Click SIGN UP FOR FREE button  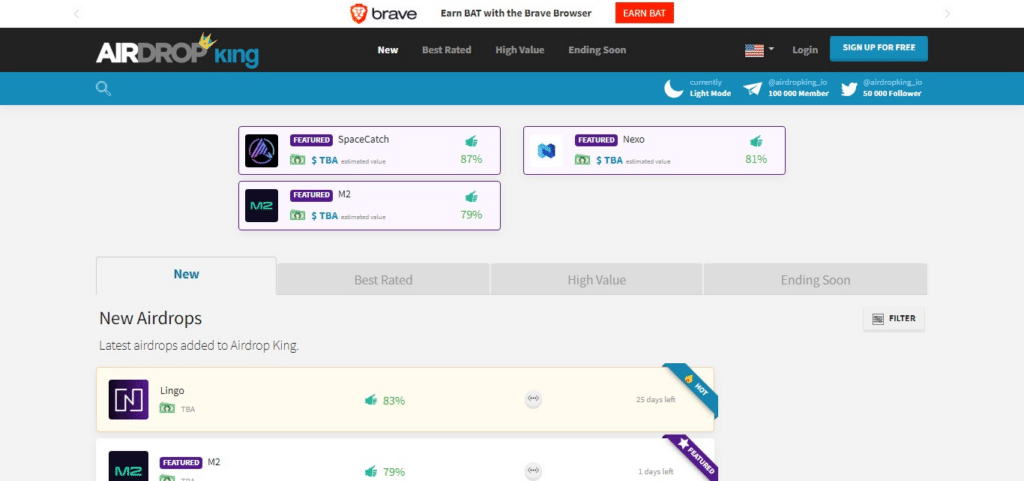[878, 48]
